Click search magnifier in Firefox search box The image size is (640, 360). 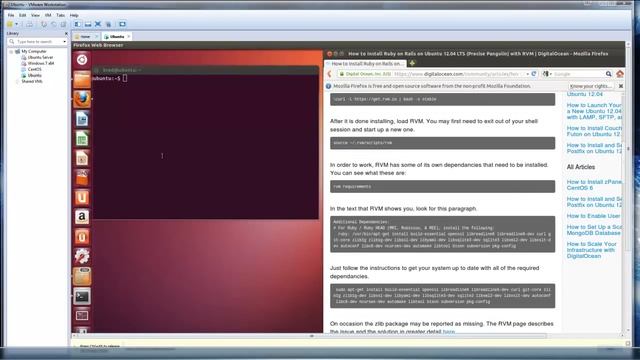609,74
